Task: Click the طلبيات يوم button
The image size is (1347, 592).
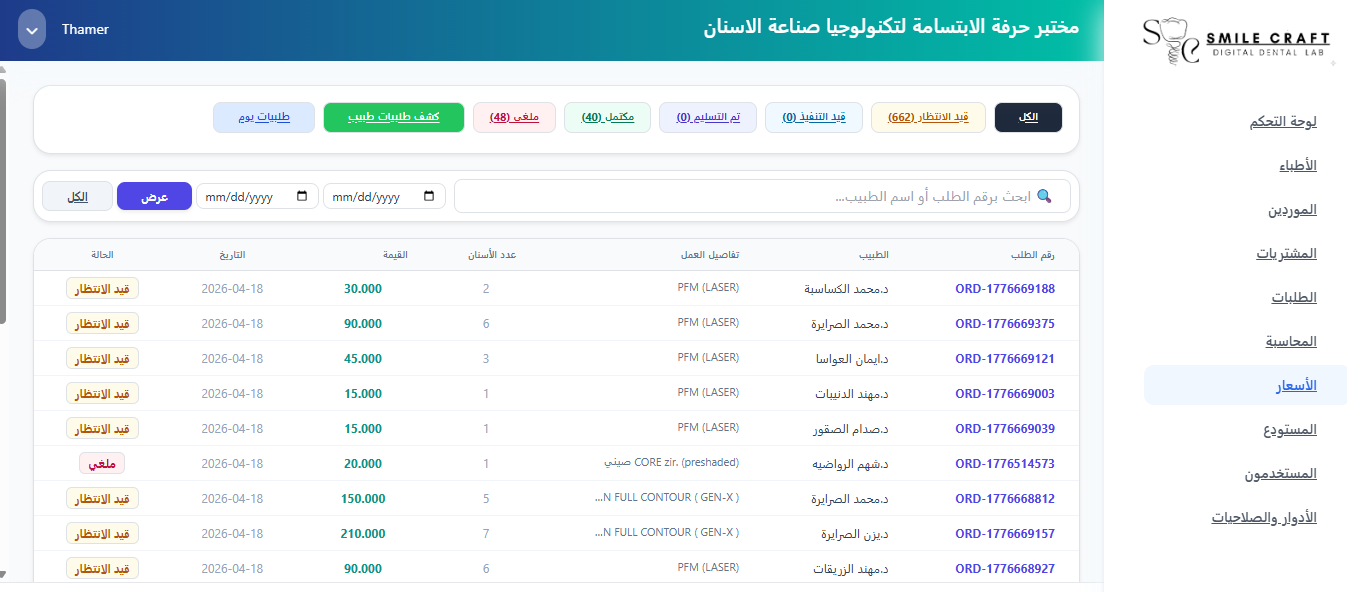Action: click(264, 117)
